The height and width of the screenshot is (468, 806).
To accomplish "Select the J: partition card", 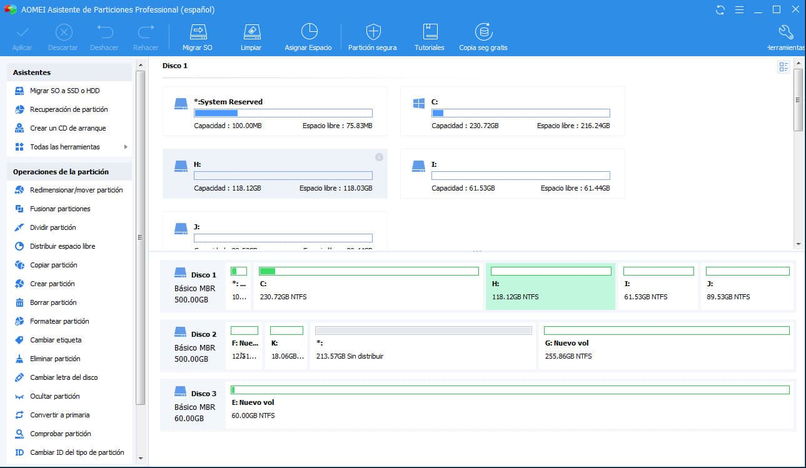I will (274, 231).
